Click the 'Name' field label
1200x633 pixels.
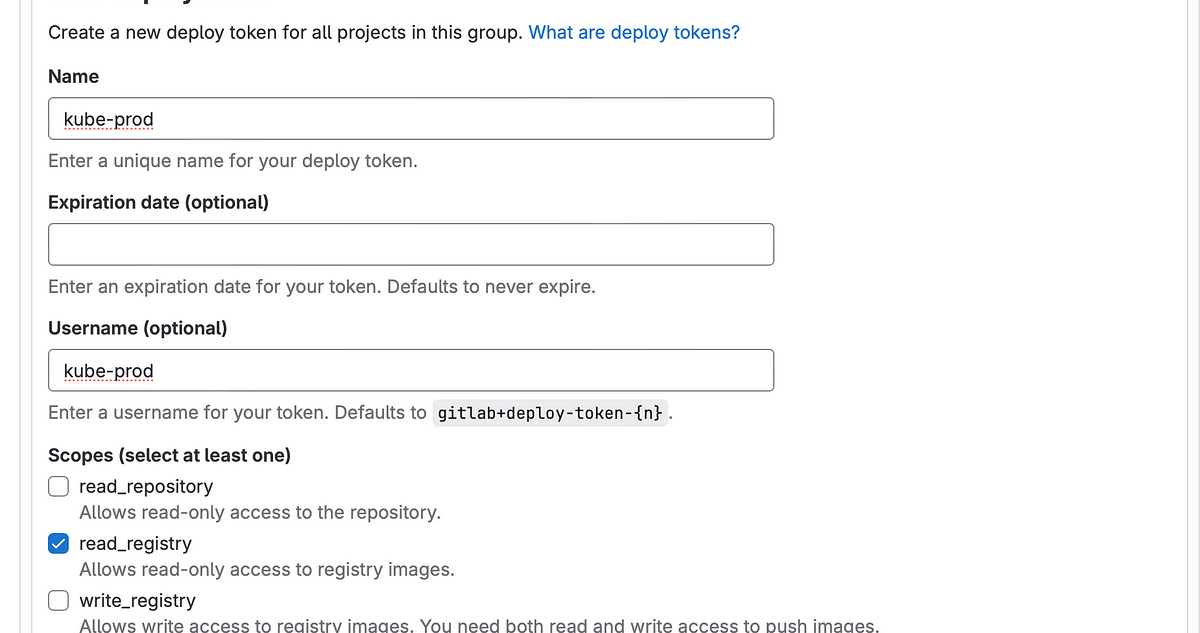coord(73,76)
